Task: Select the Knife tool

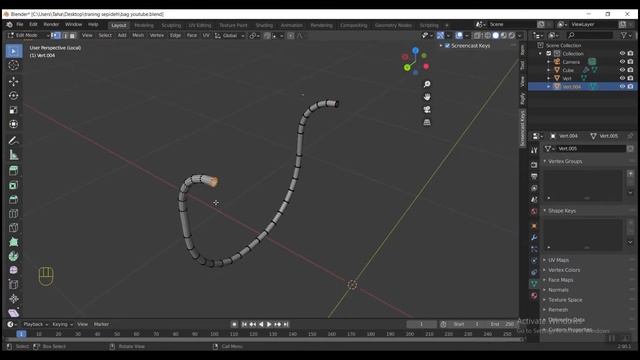Action: pos(13,228)
